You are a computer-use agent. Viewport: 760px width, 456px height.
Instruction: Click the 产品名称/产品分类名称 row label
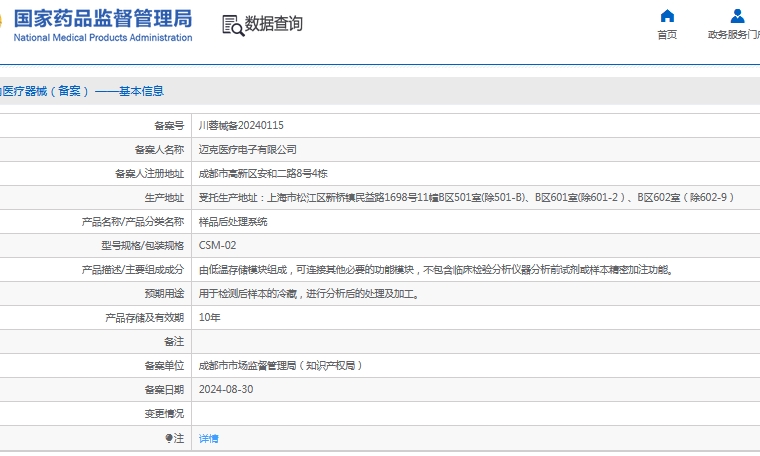[x=133, y=221]
